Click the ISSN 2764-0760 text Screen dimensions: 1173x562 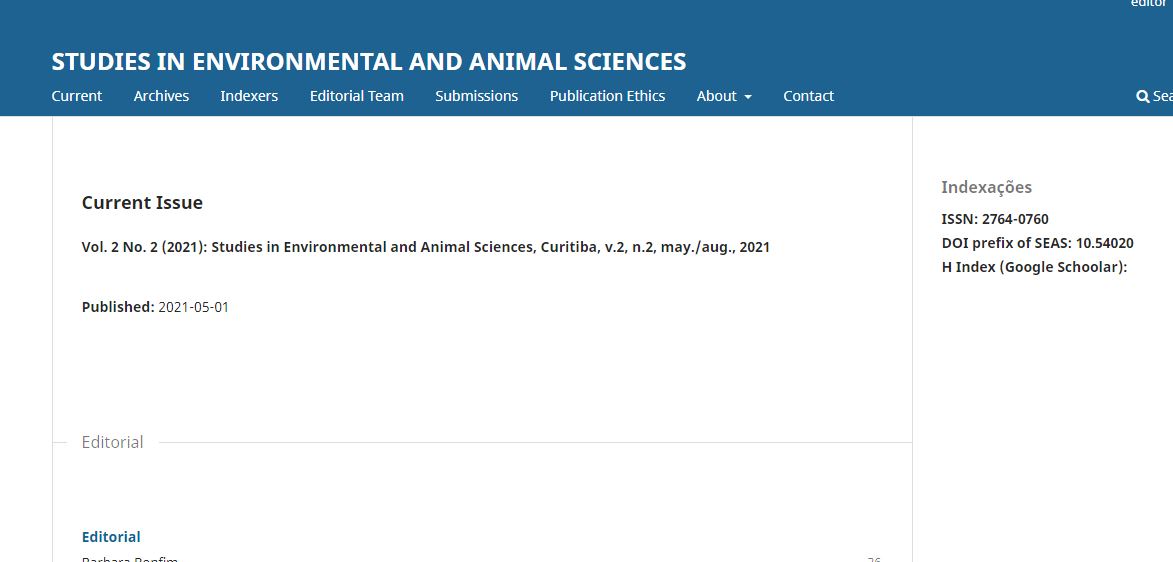coord(995,219)
